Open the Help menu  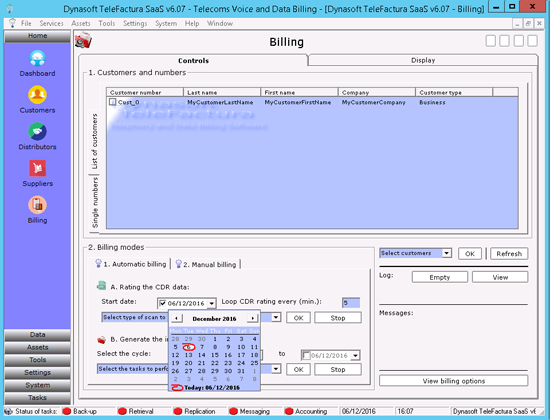192,23
